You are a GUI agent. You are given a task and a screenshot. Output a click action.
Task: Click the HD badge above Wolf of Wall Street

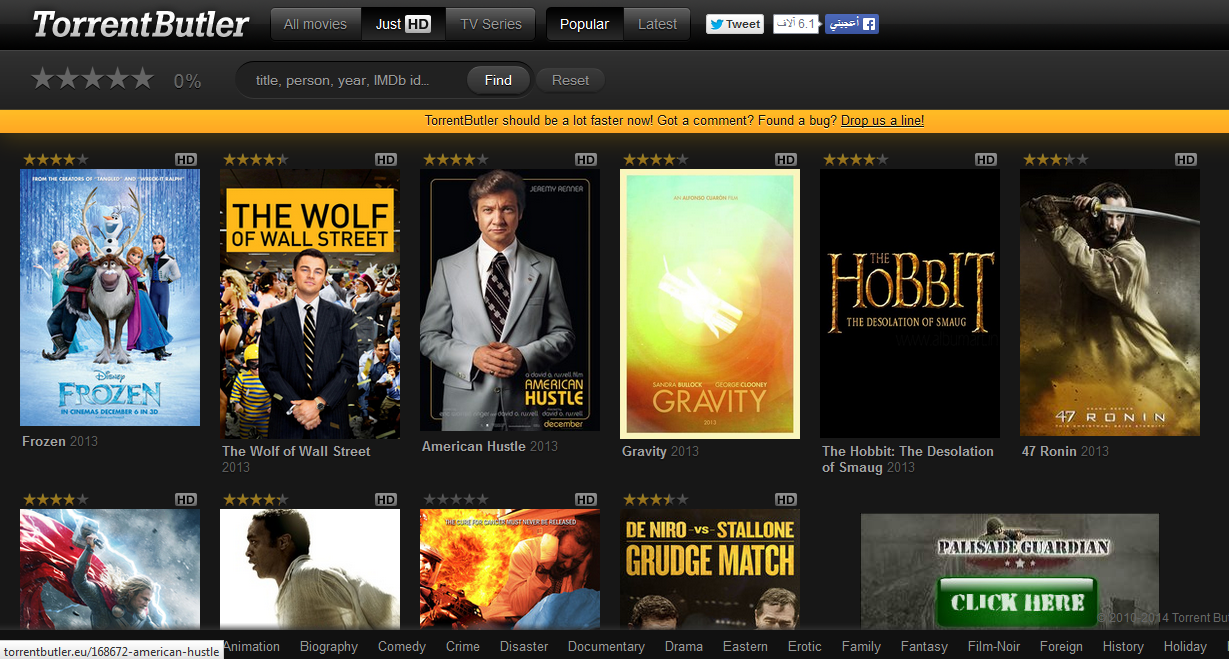pyautogui.click(x=386, y=159)
